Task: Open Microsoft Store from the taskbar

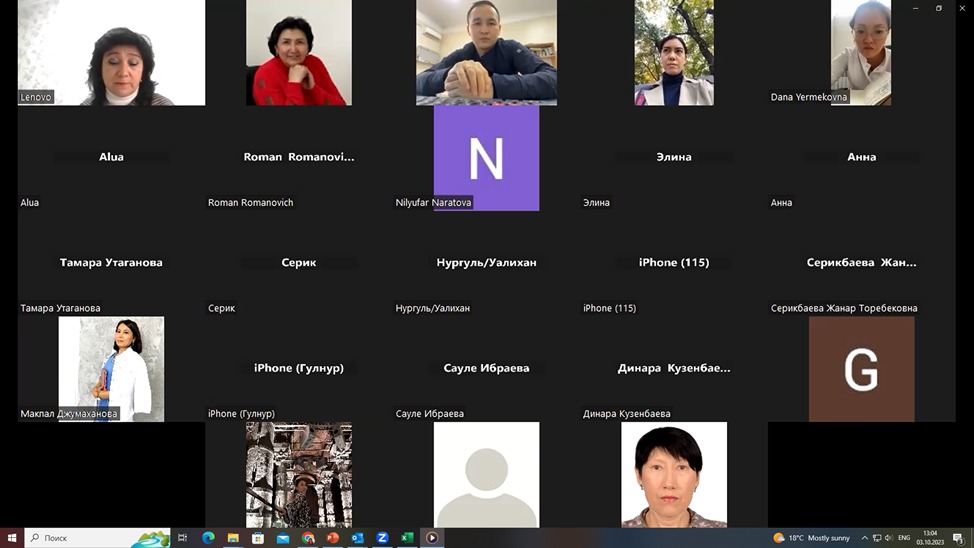Action: pyautogui.click(x=258, y=538)
